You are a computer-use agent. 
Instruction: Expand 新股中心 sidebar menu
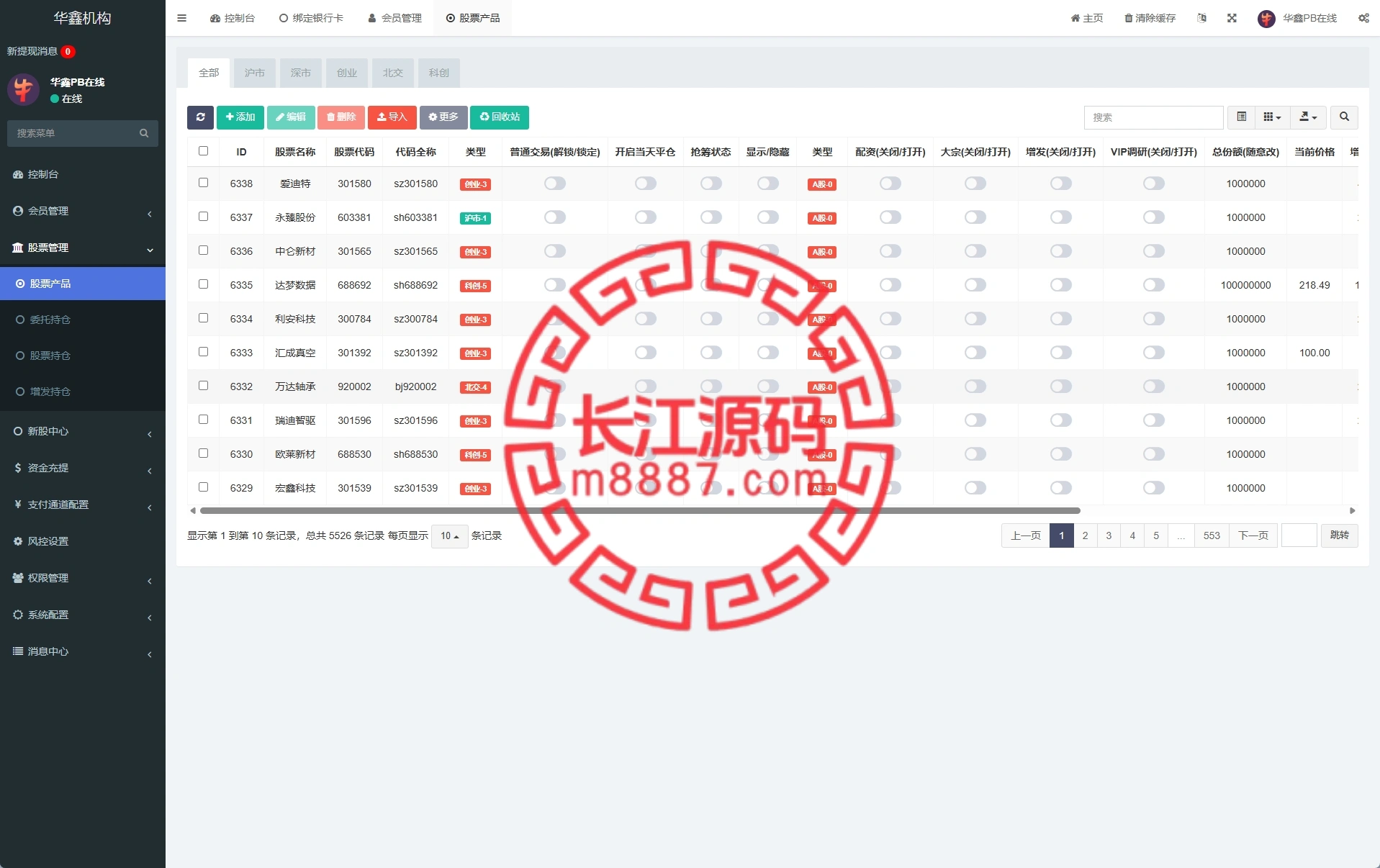pyautogui.click(x=83, y=431)
